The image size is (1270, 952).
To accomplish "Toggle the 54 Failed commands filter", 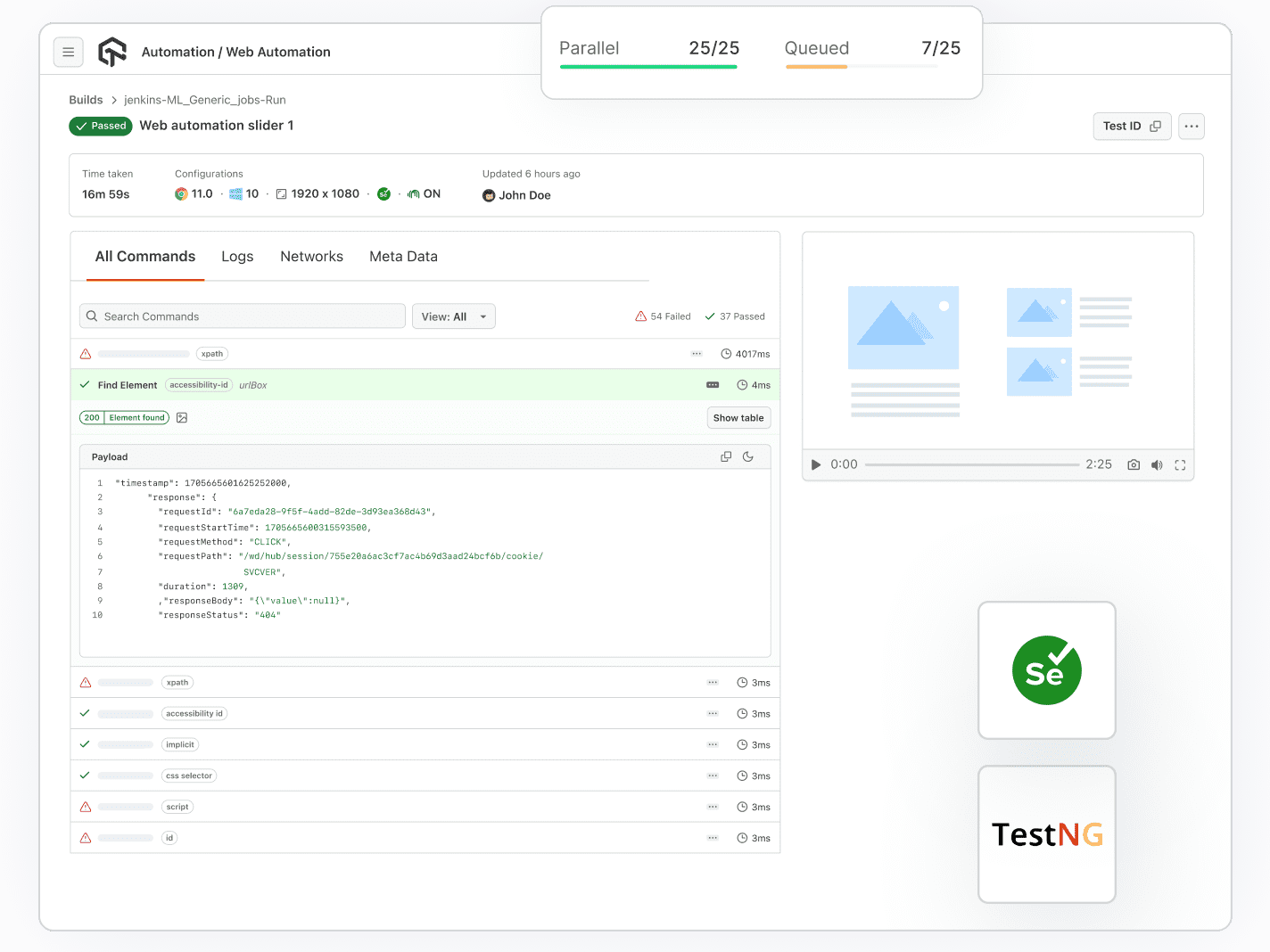I will [663, 316].
